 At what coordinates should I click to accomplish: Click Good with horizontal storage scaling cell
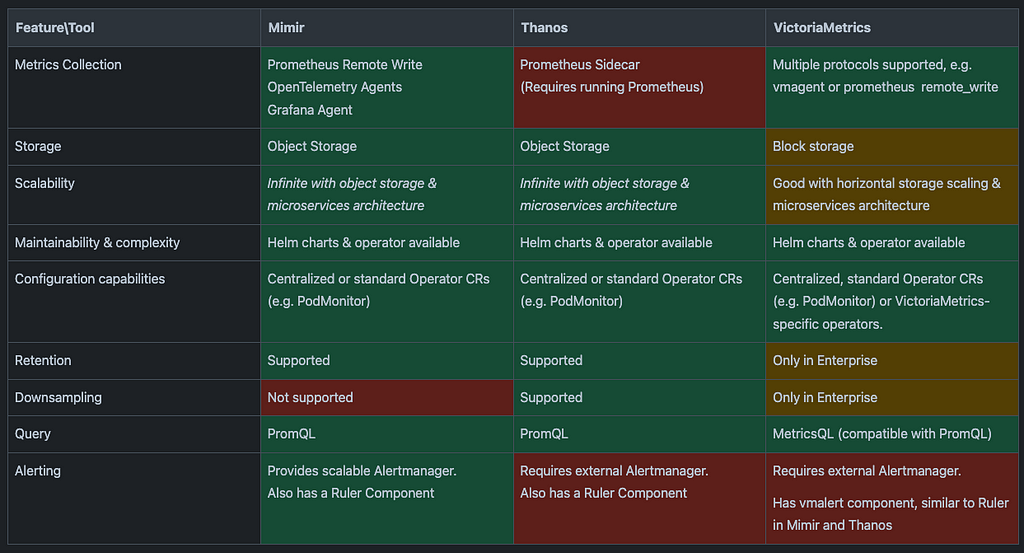(891, 195)
